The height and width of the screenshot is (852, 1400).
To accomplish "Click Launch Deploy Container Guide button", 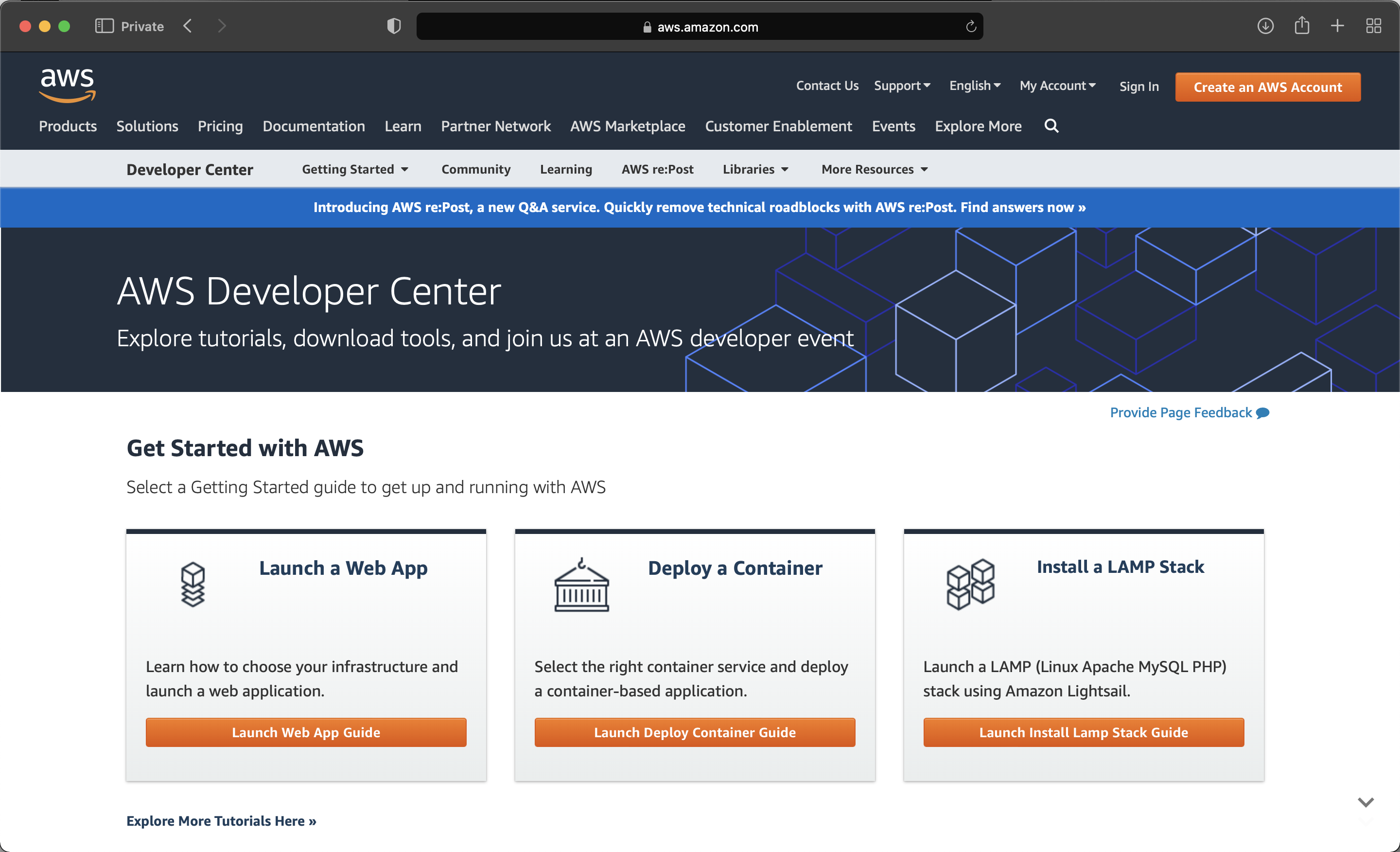I will point(694,732).
